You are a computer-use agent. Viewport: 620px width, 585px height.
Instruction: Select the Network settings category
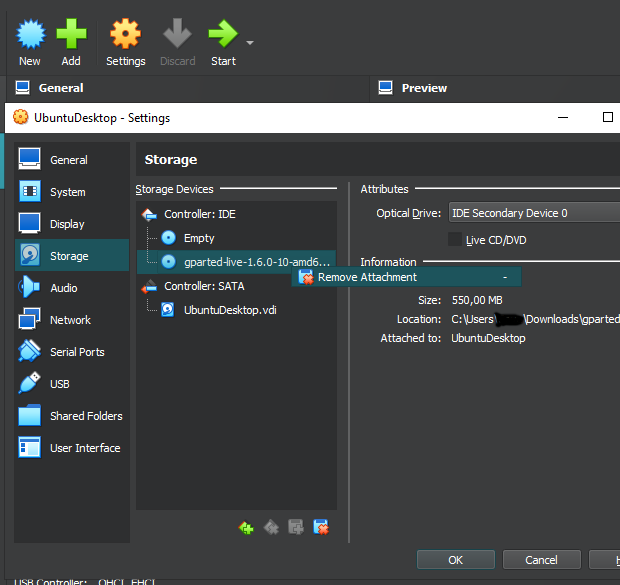click(x=72, y=320)
